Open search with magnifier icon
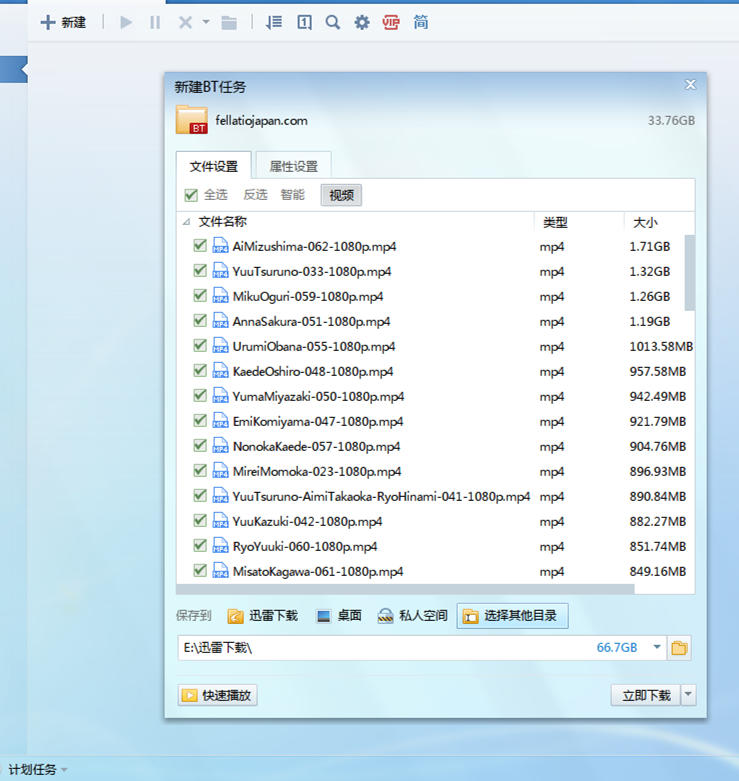The height and width of the screenshot is (781, 739). (333, 22)
